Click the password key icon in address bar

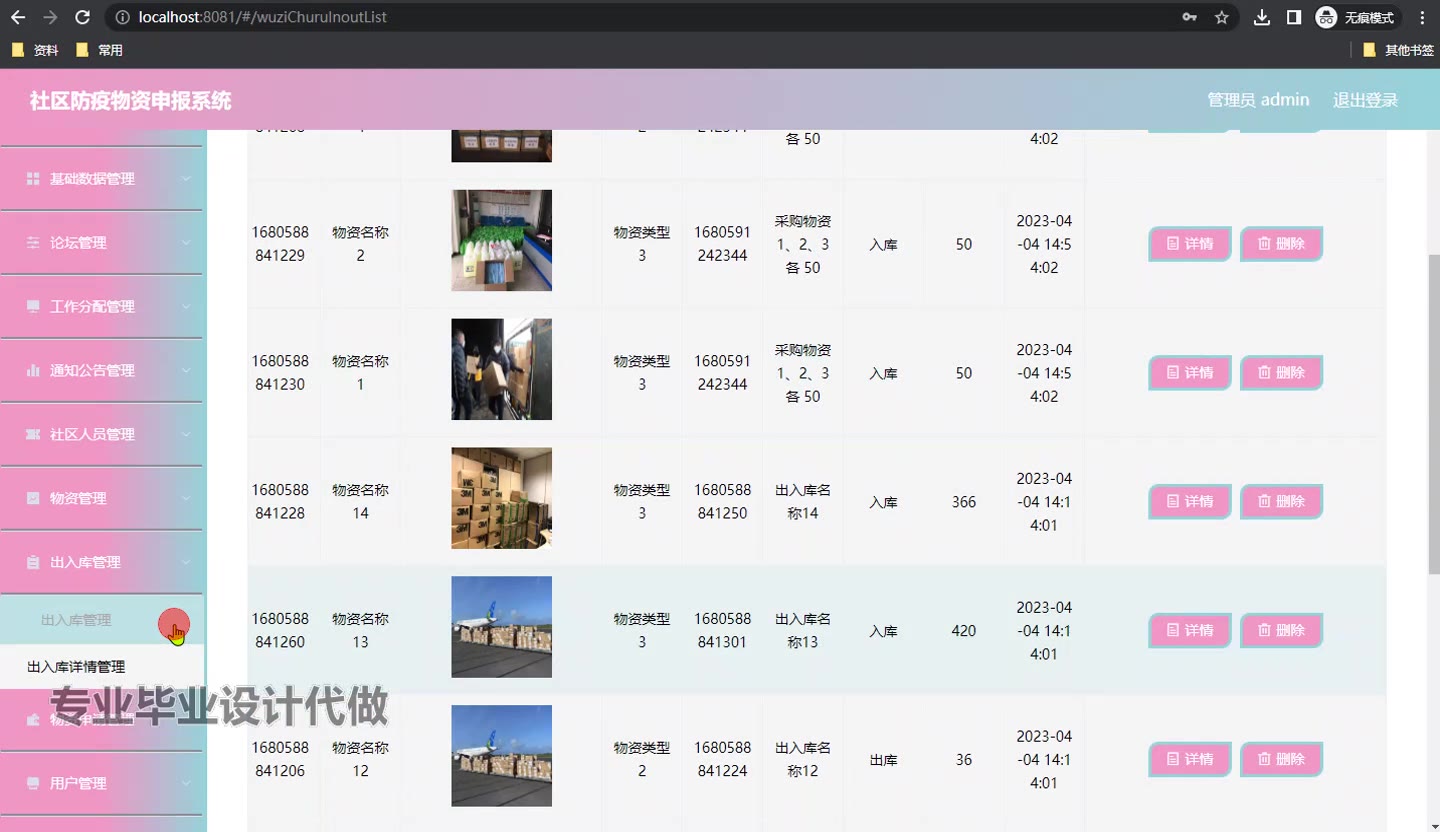pyautogui.click(x=1189, y=17)
